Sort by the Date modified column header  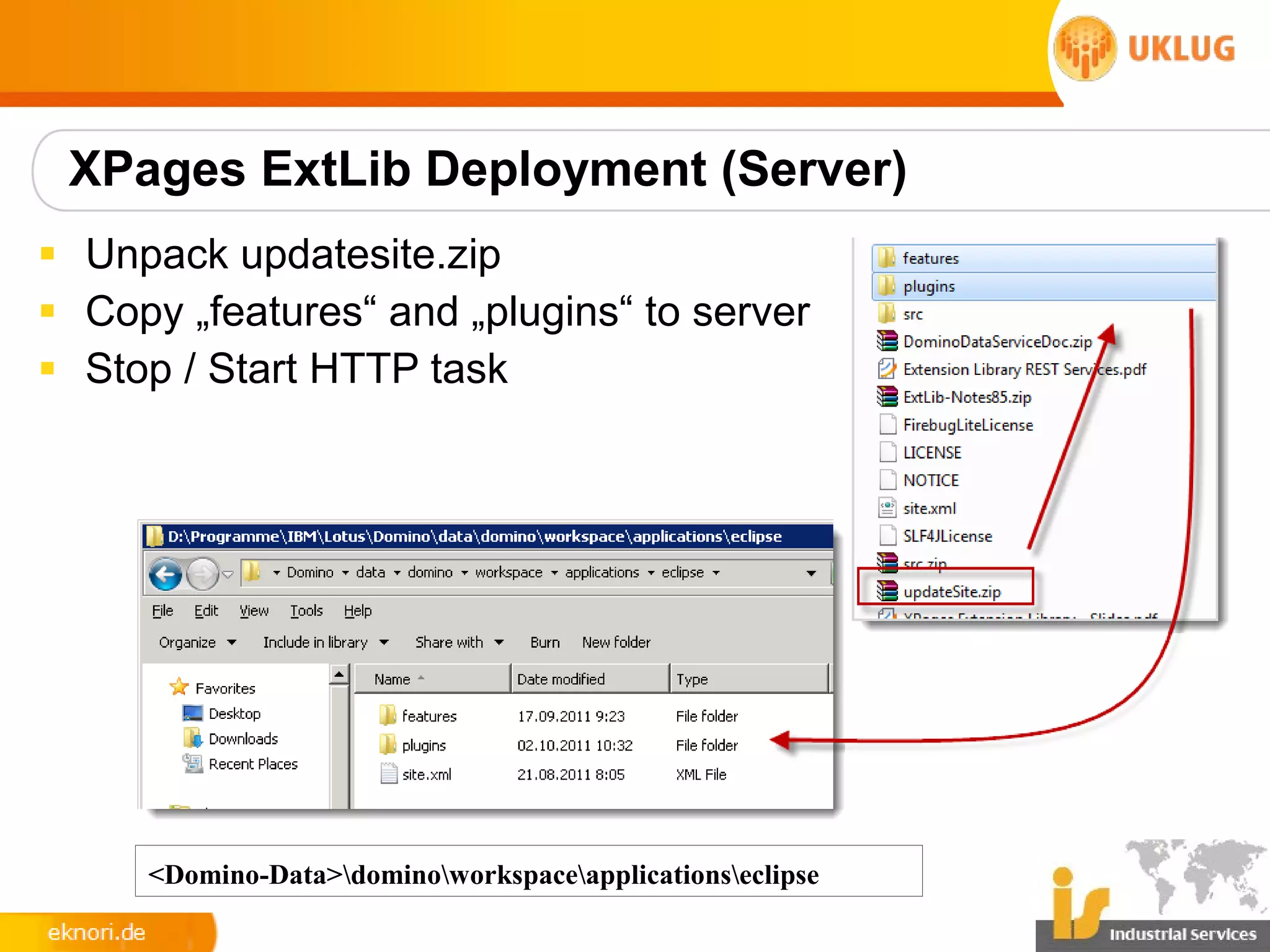(x=591, y=679)
